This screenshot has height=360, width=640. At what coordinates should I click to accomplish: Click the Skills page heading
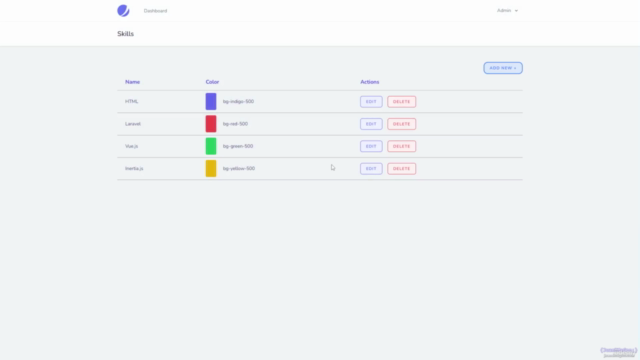pos(125,34)
